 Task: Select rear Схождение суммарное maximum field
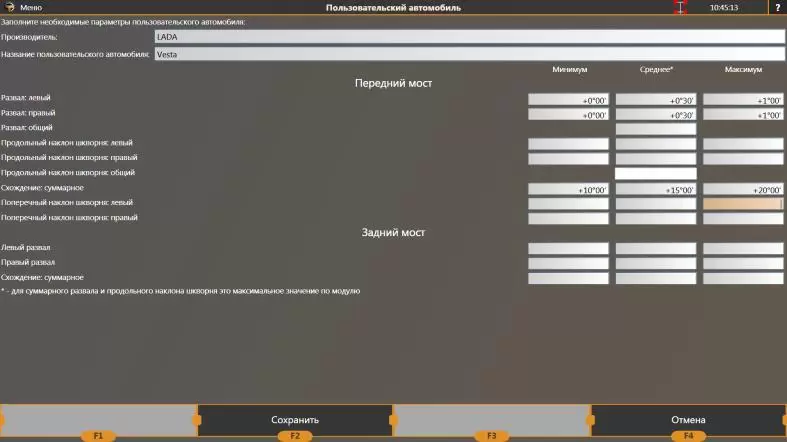click(743, 278)
